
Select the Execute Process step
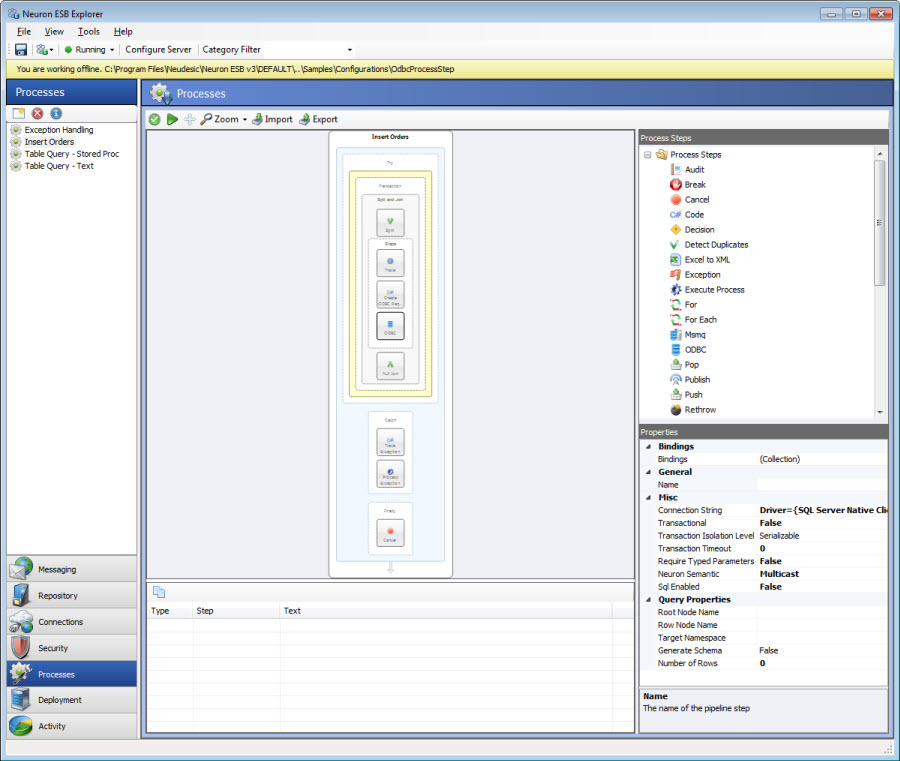pyautogui.click(x=707, y=290)
